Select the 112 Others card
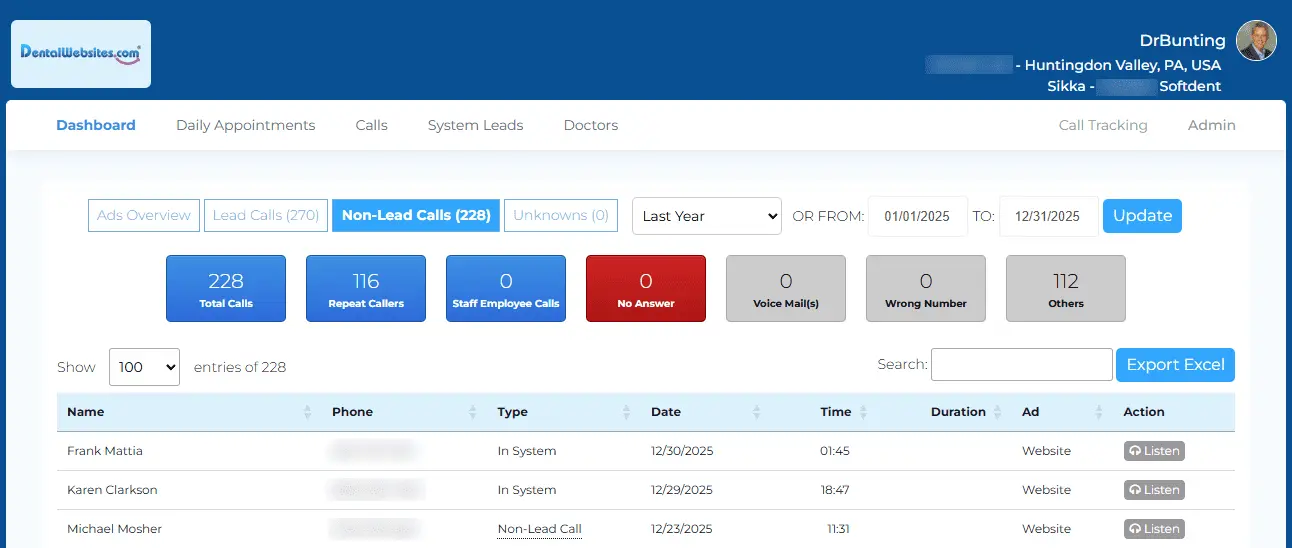 click(1066, 289)
